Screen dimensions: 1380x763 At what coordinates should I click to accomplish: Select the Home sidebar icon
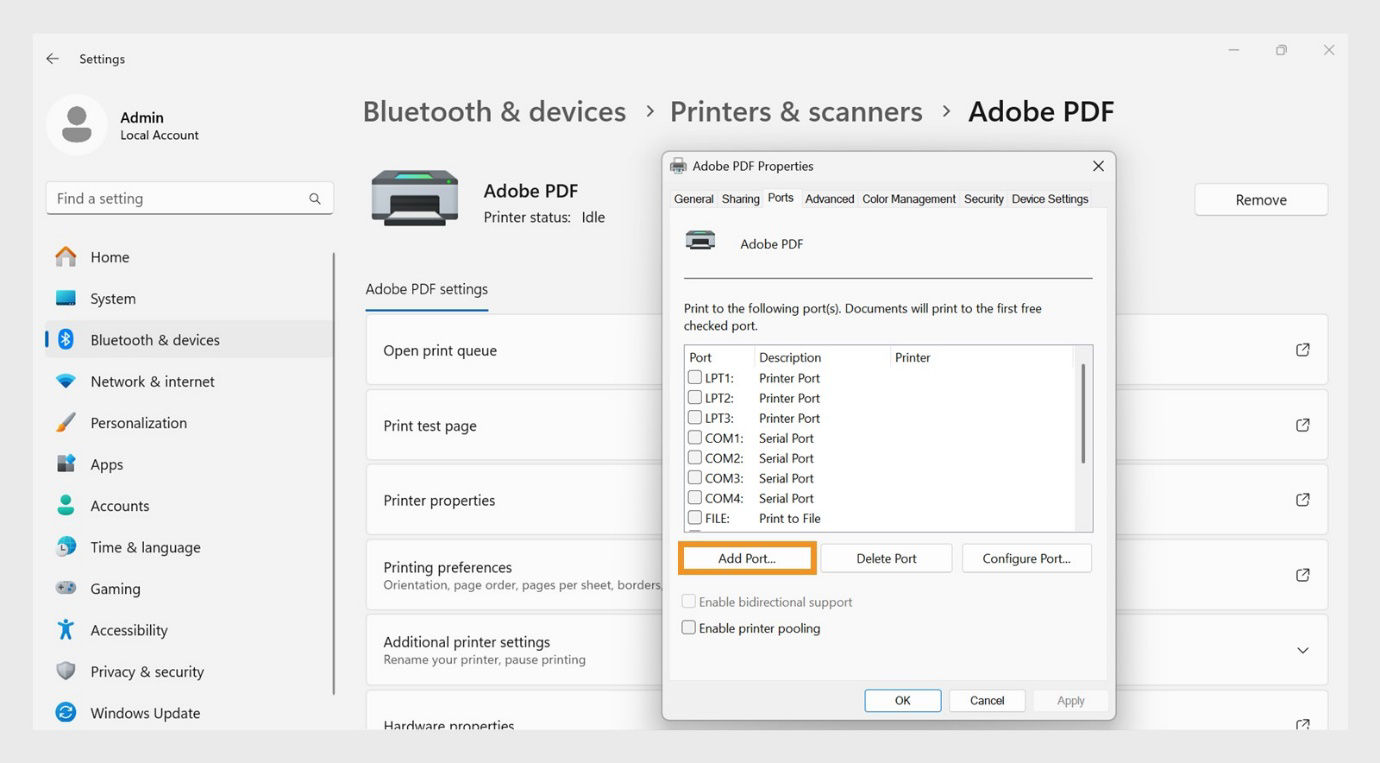(x=64, y=257)
